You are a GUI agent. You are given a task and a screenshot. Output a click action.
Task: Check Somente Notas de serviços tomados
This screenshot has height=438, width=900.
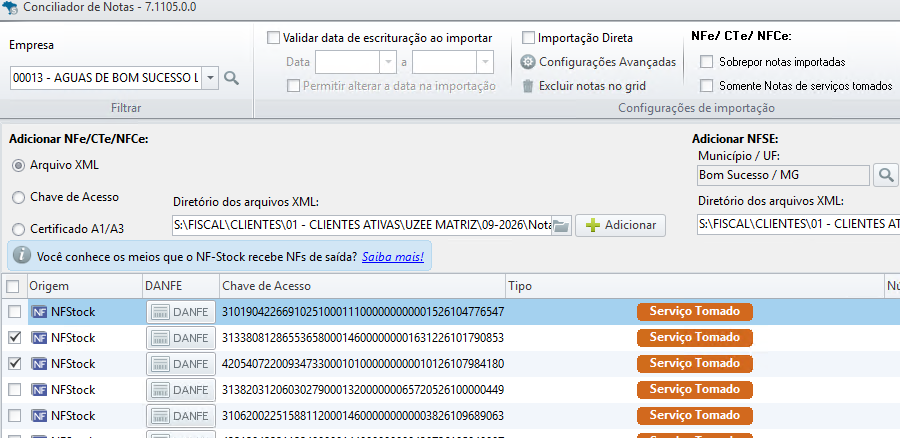707,86
